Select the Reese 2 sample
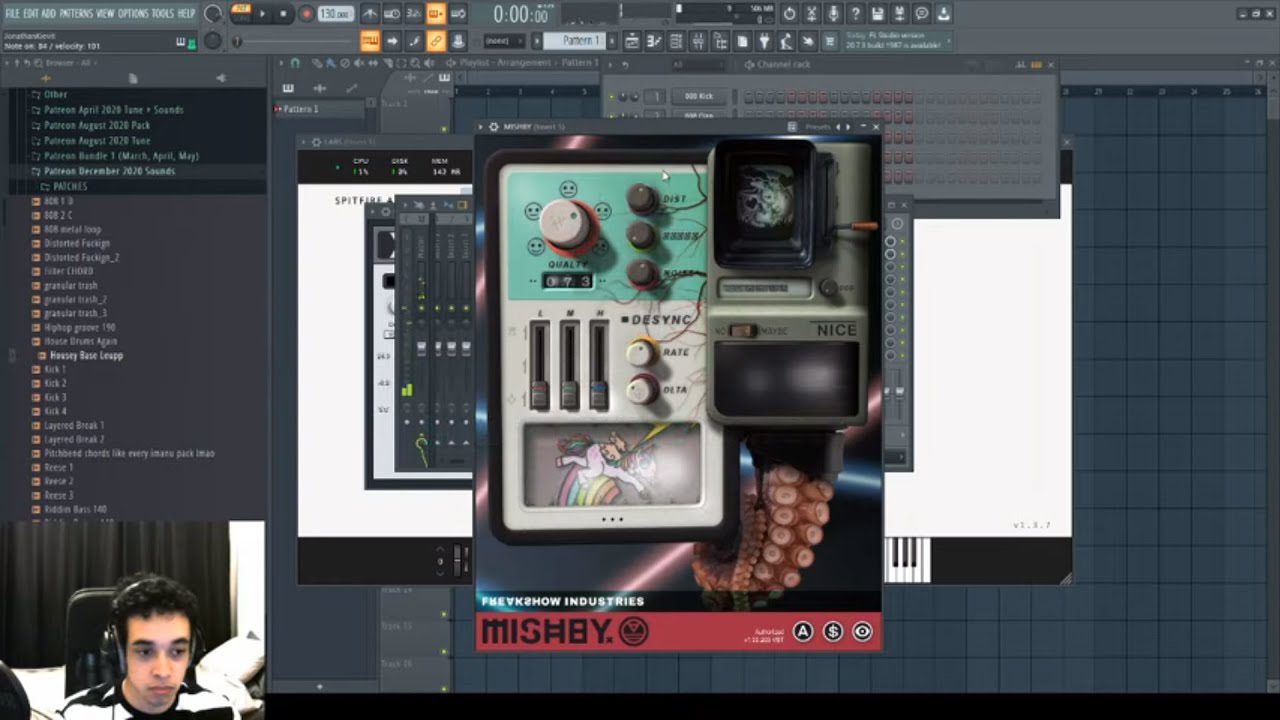The height and width of the screenshot is (720, 1280). click(x=58, y=481)
